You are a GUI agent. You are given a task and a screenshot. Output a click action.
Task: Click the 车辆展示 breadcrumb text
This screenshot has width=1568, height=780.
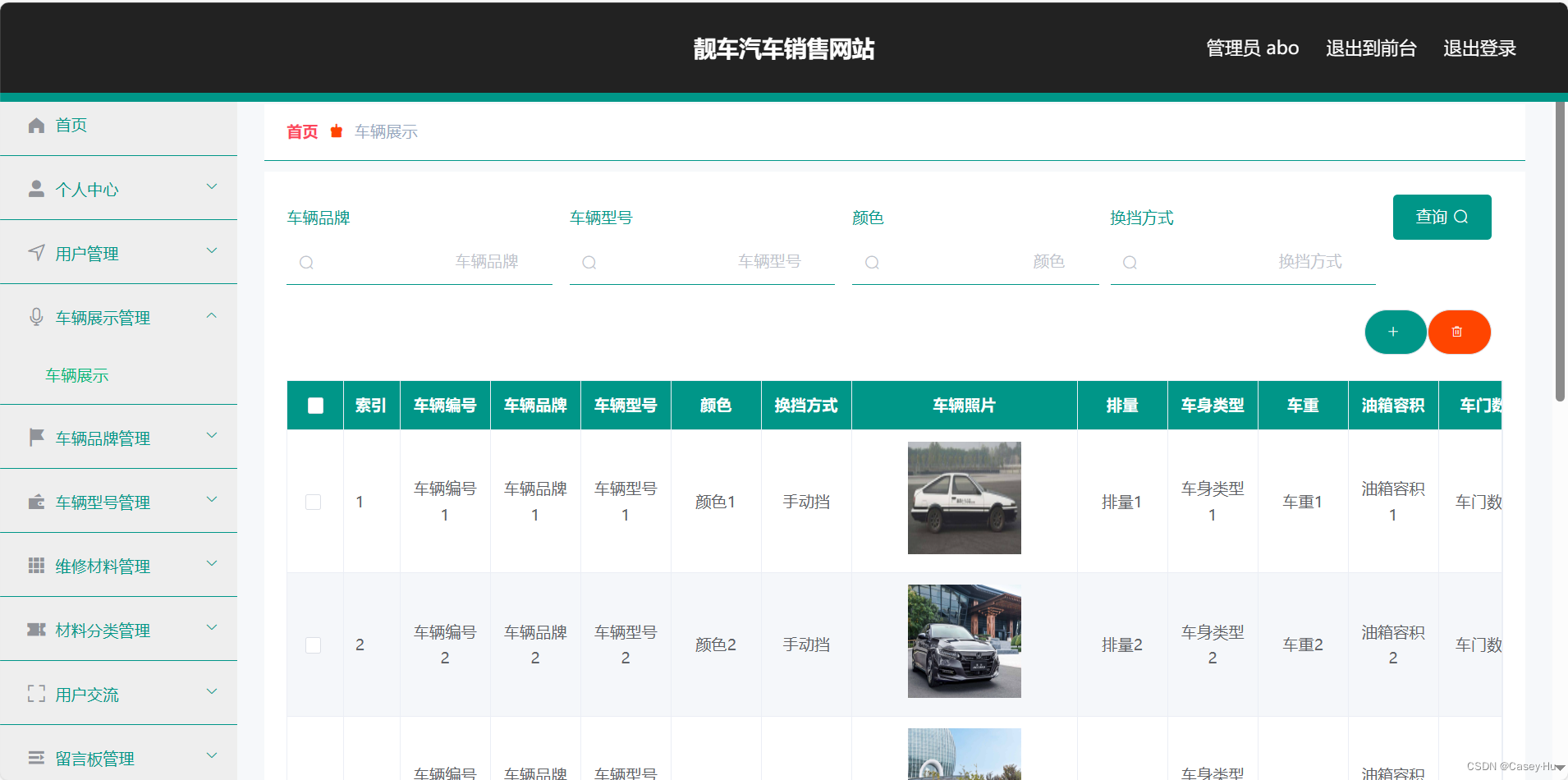[386, 131]
